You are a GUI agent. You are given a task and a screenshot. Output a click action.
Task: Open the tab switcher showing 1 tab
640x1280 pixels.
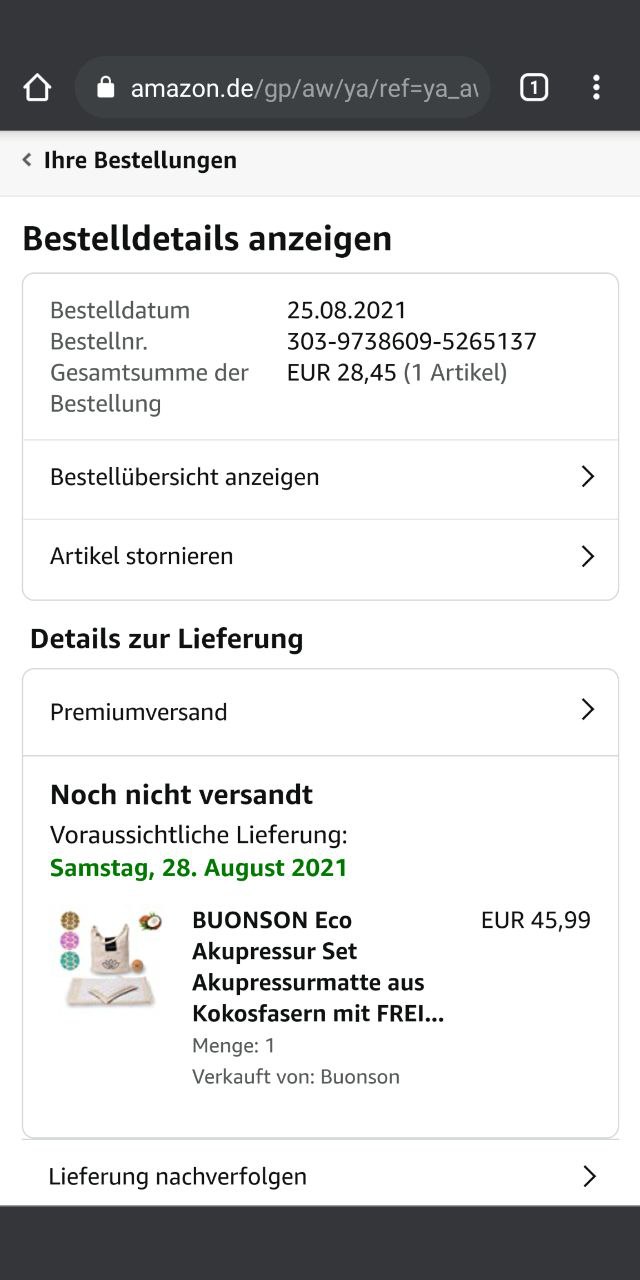tap(534, 88)
